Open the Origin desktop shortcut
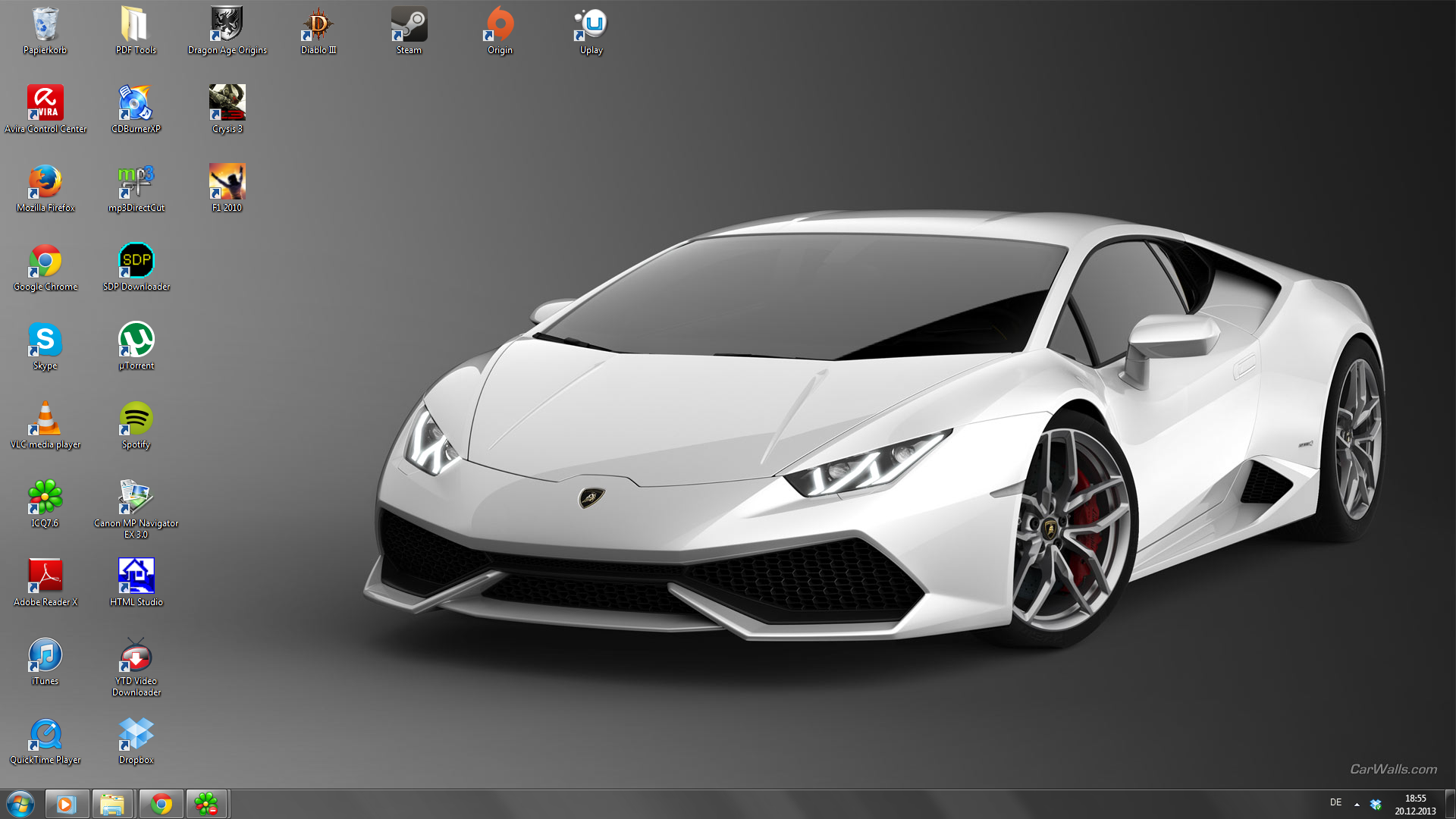Image resolution: width=1456 pixels, height=819 pixels. 500,31
